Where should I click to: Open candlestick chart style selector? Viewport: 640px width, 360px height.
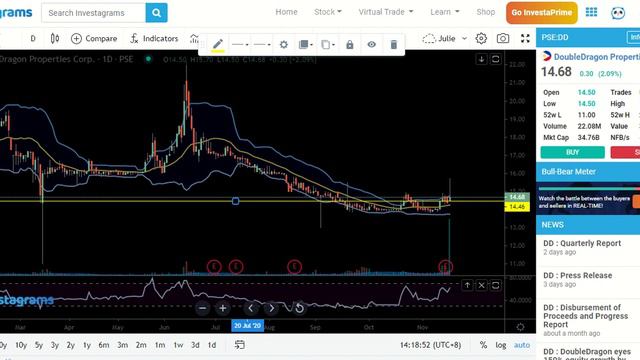pyautogui.click(x=55, y=38)
